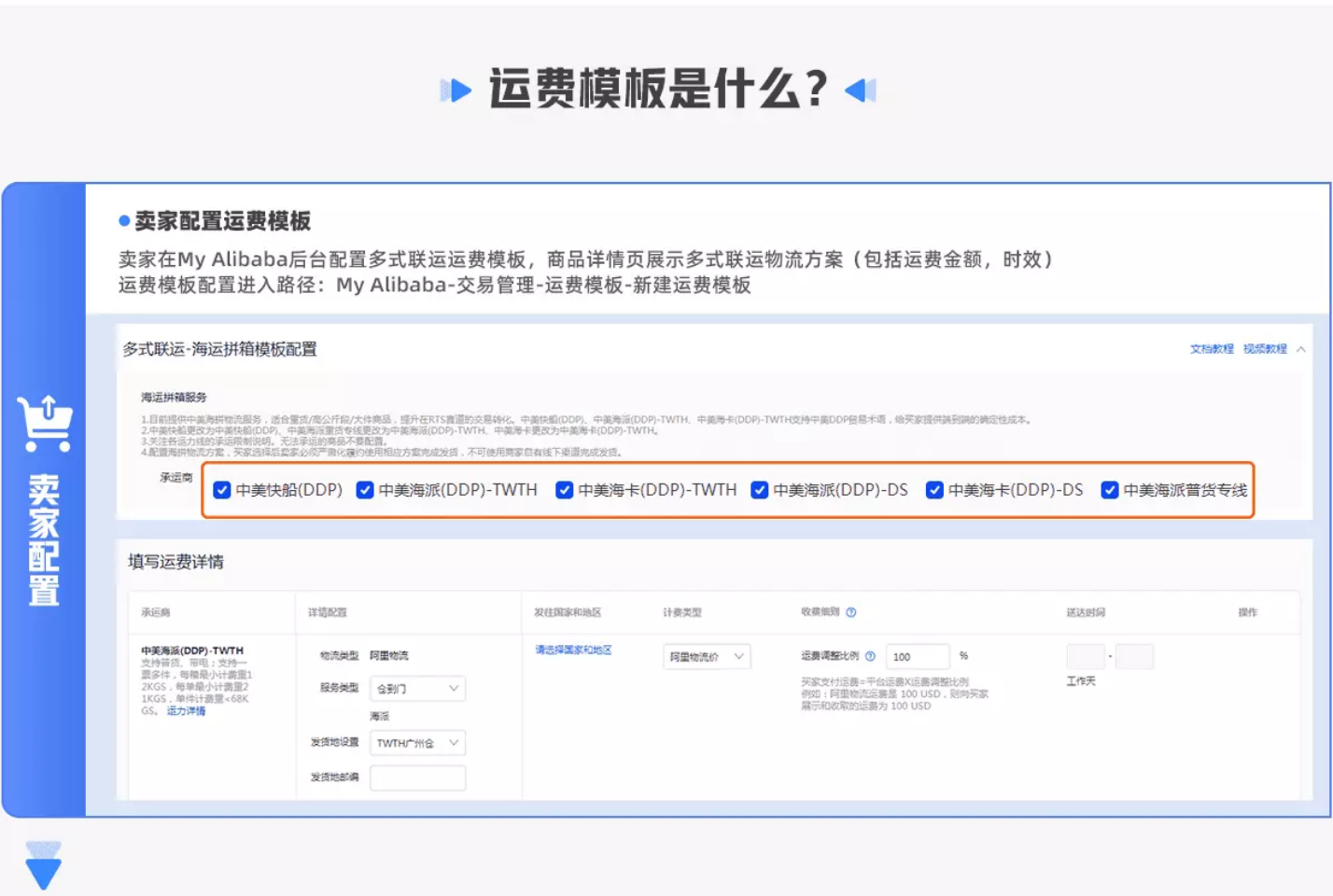This screenshot has width=1333, height=896.
Task: Open 发货地设置 dropdown showing TWTH广州仓
Action: [x=417, y=743]
